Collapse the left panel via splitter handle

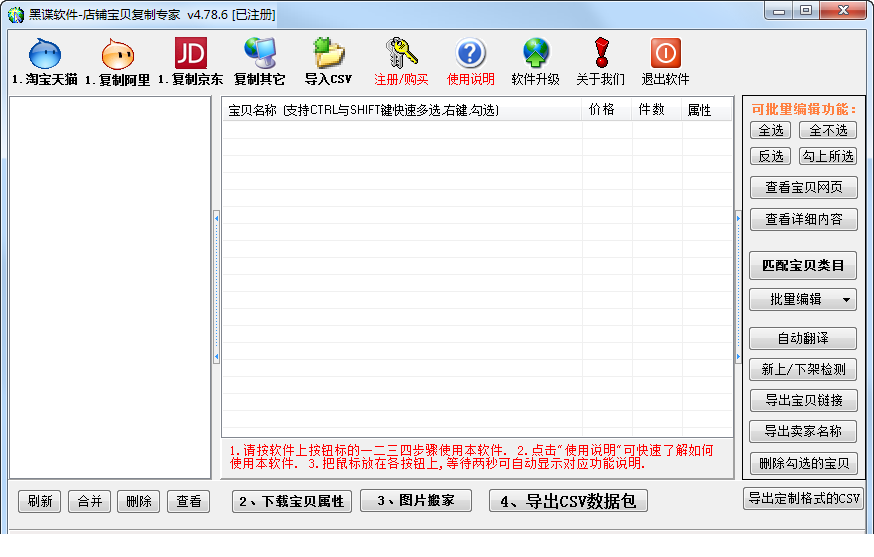tap(216, 287)
